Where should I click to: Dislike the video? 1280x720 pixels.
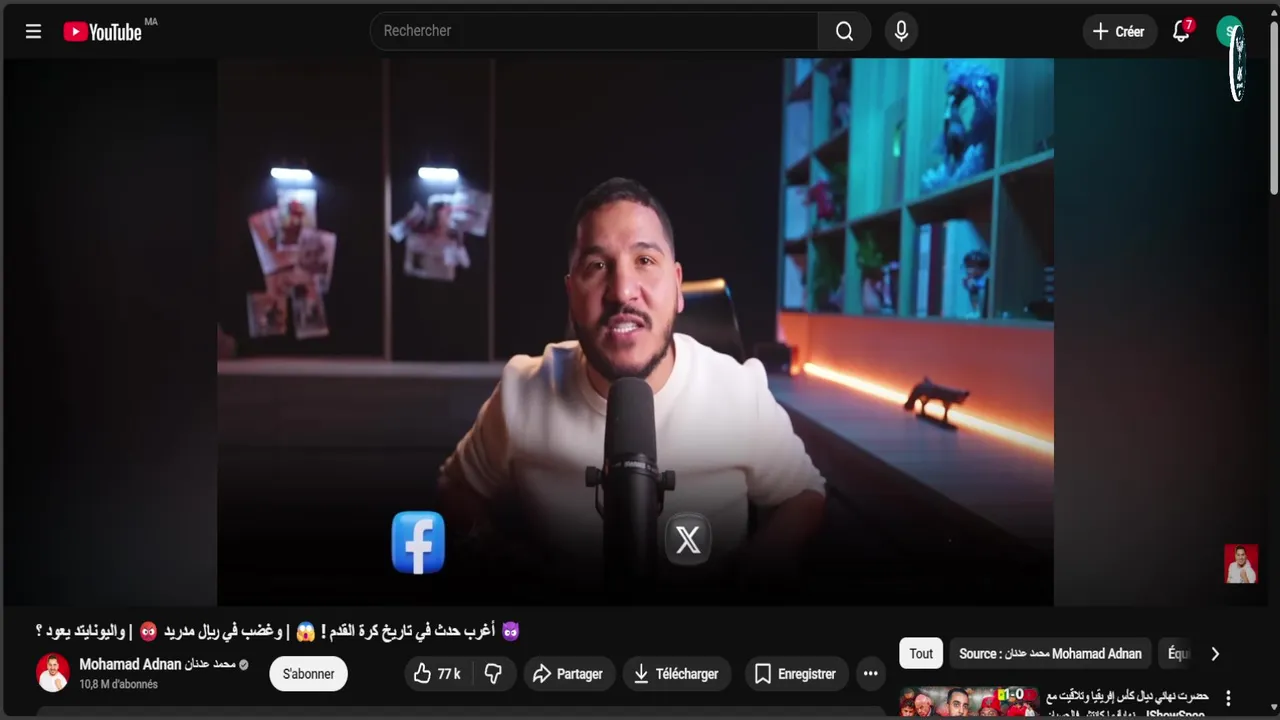click(493, 674)
